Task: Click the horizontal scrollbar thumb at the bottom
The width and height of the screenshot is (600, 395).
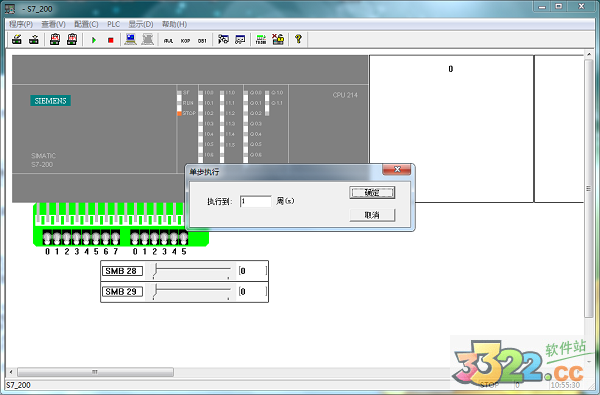Action: [95, 372]
